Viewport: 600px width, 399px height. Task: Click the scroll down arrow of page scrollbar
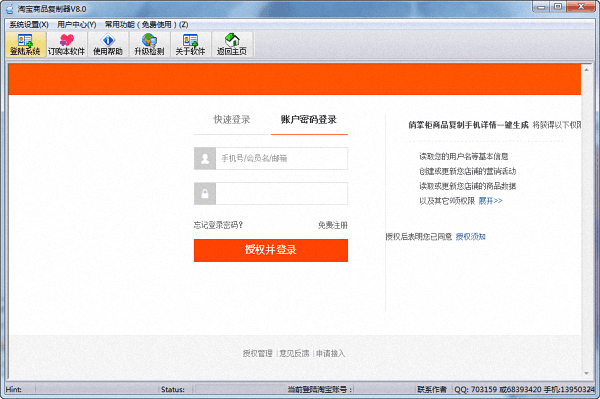[586, 373]
